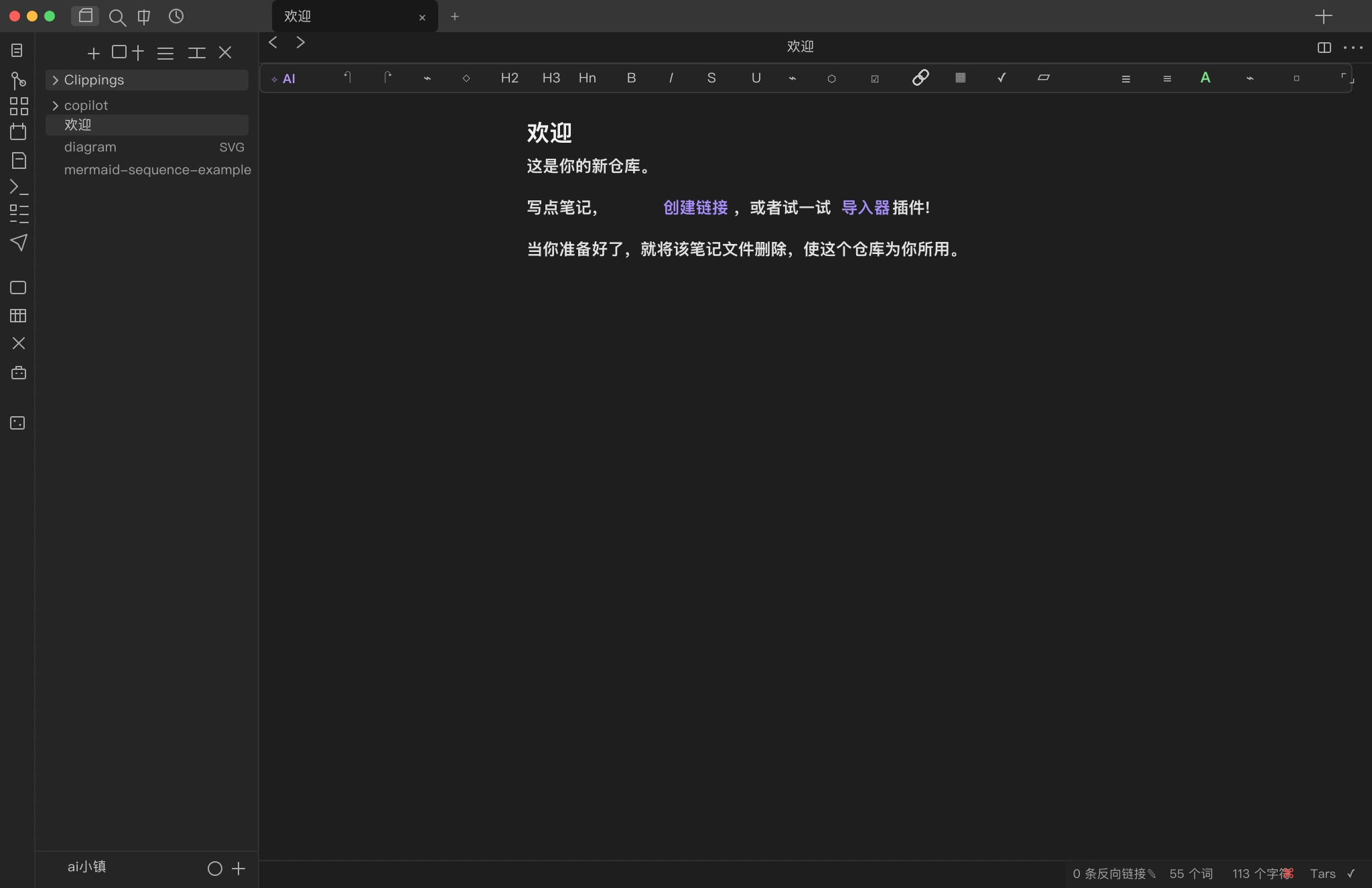Open the command palette terminal icon
The image size is (1372, 888).
(x=19, y=187)
